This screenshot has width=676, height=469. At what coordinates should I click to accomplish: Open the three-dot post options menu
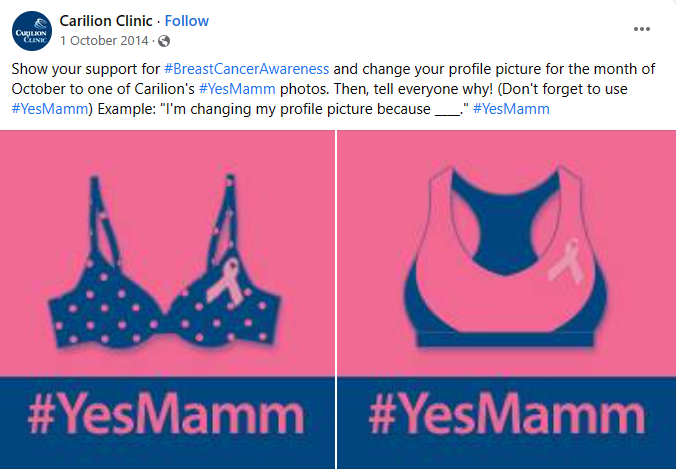pyautogui.click(x=643, y=30)
